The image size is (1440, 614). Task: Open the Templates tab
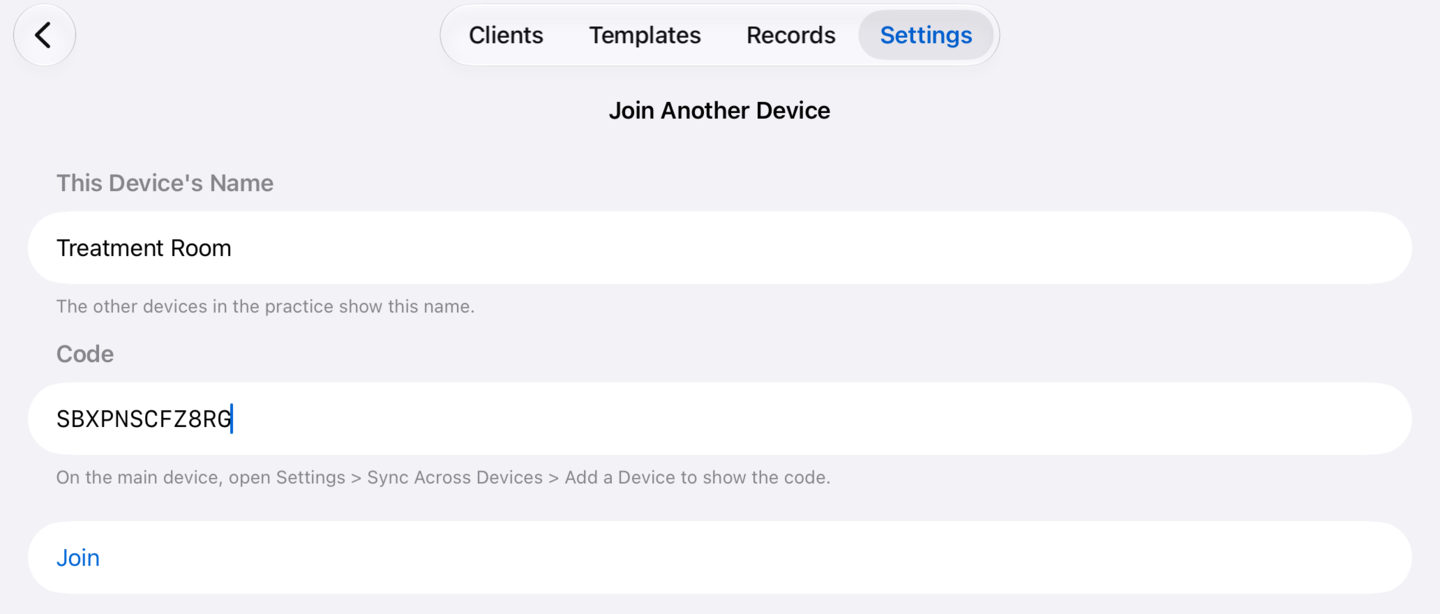click(x=645, y=35)
